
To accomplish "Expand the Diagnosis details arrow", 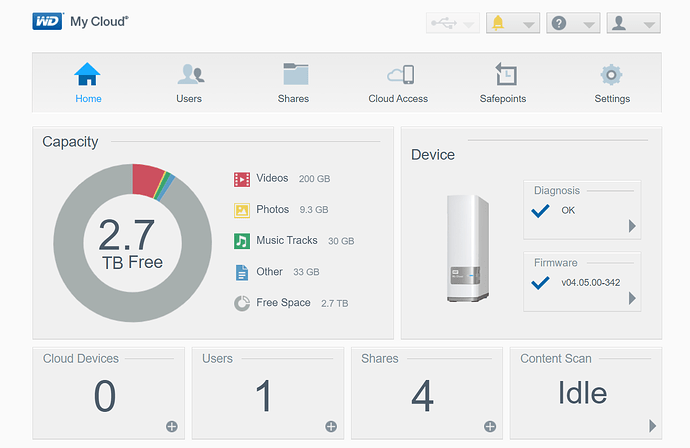I will point(632,226).
